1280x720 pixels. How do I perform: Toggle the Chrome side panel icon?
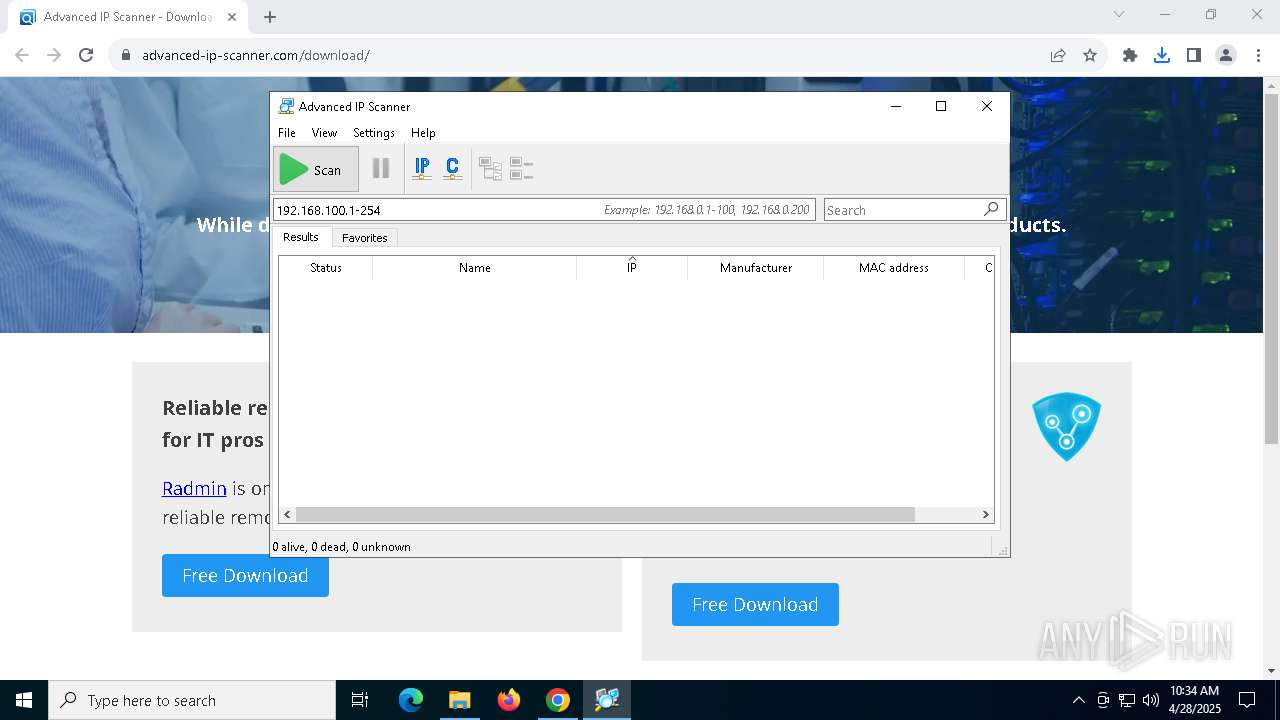pos(1194,55)
